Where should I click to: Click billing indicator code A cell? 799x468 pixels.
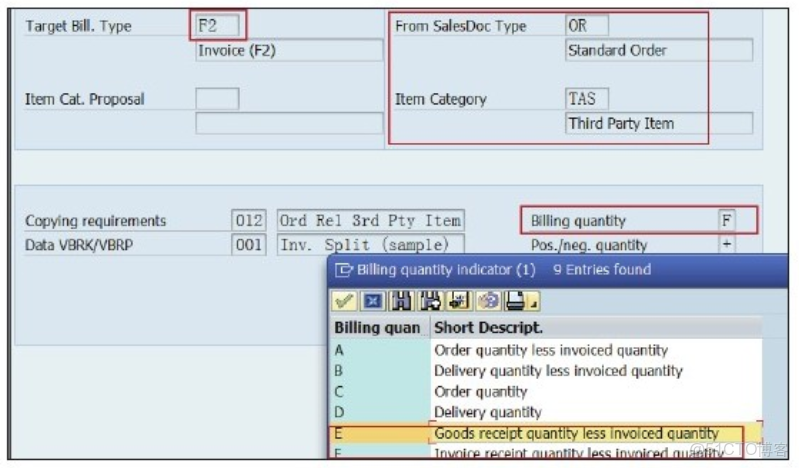point(380,350)
